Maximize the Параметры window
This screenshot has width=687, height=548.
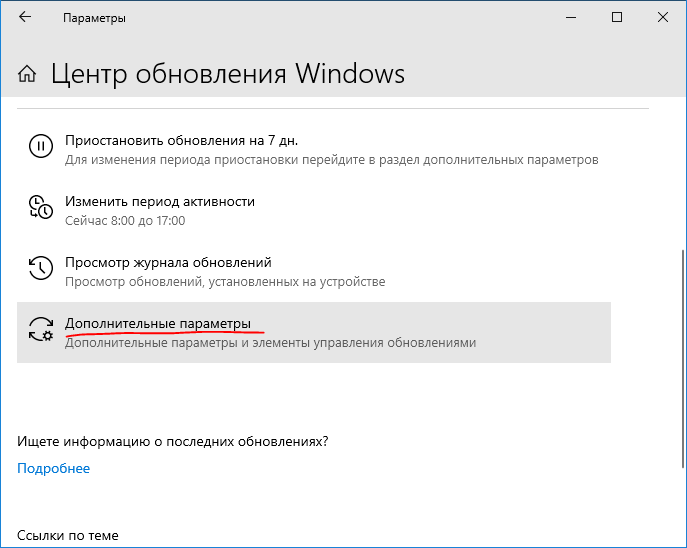(617, 18)
